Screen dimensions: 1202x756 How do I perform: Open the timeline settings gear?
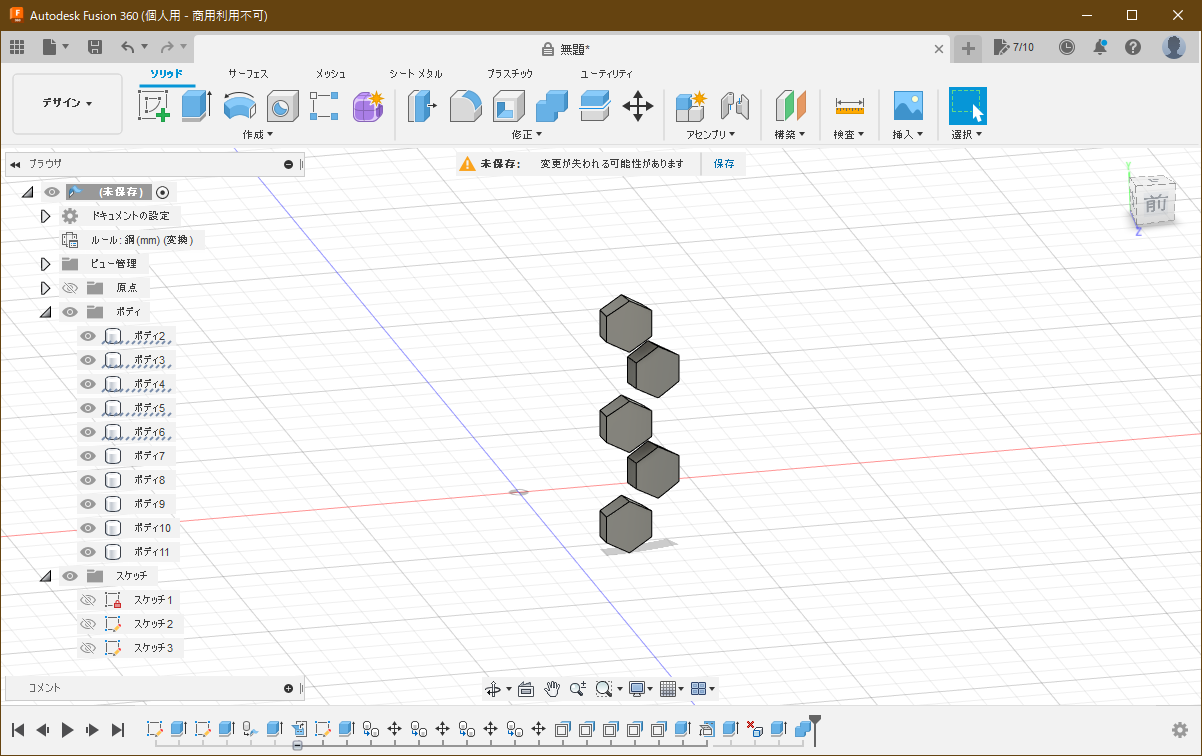coord(1180,730)
